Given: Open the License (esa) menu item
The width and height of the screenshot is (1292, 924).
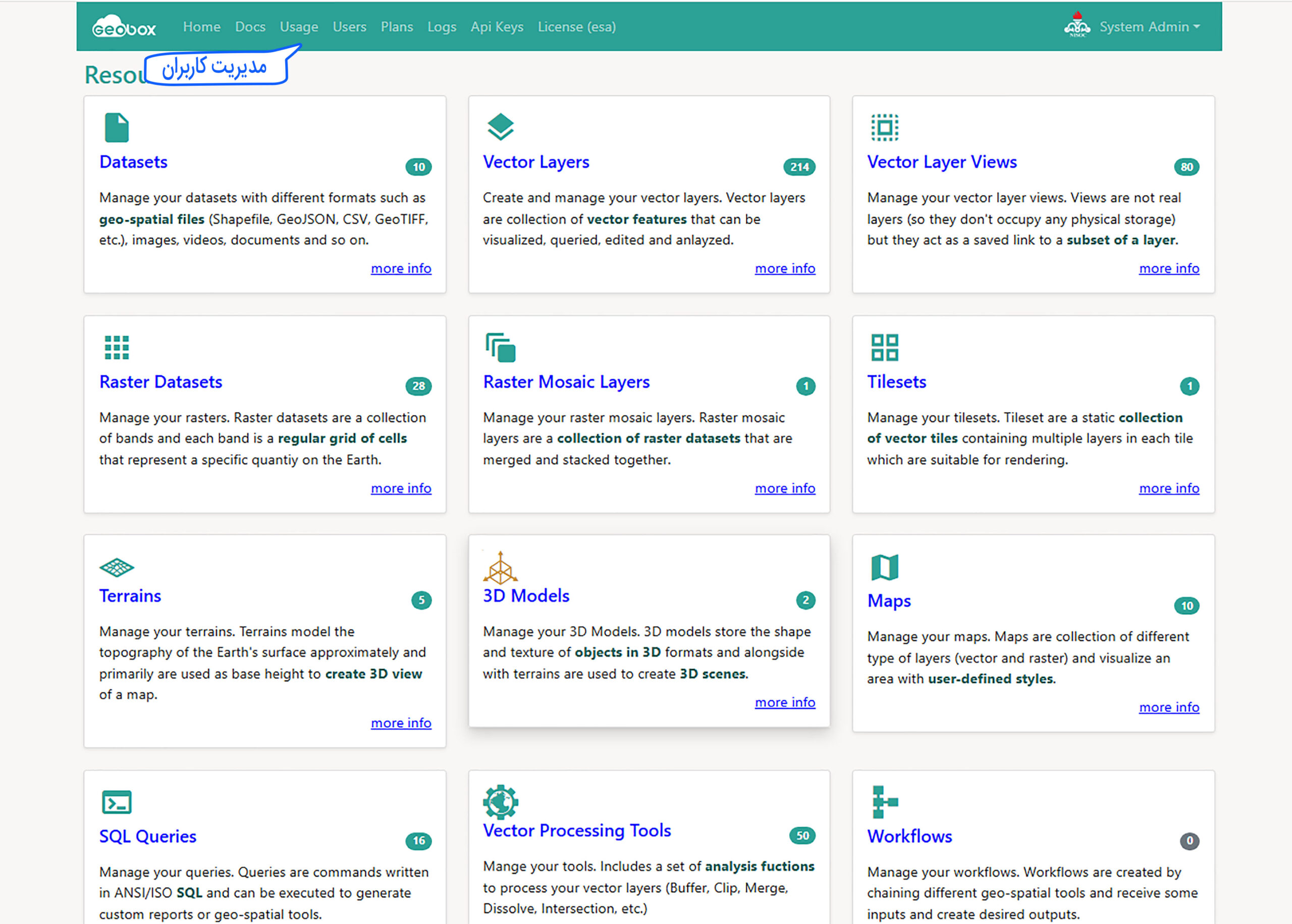Looking at the screenshot, I should 576,27.
